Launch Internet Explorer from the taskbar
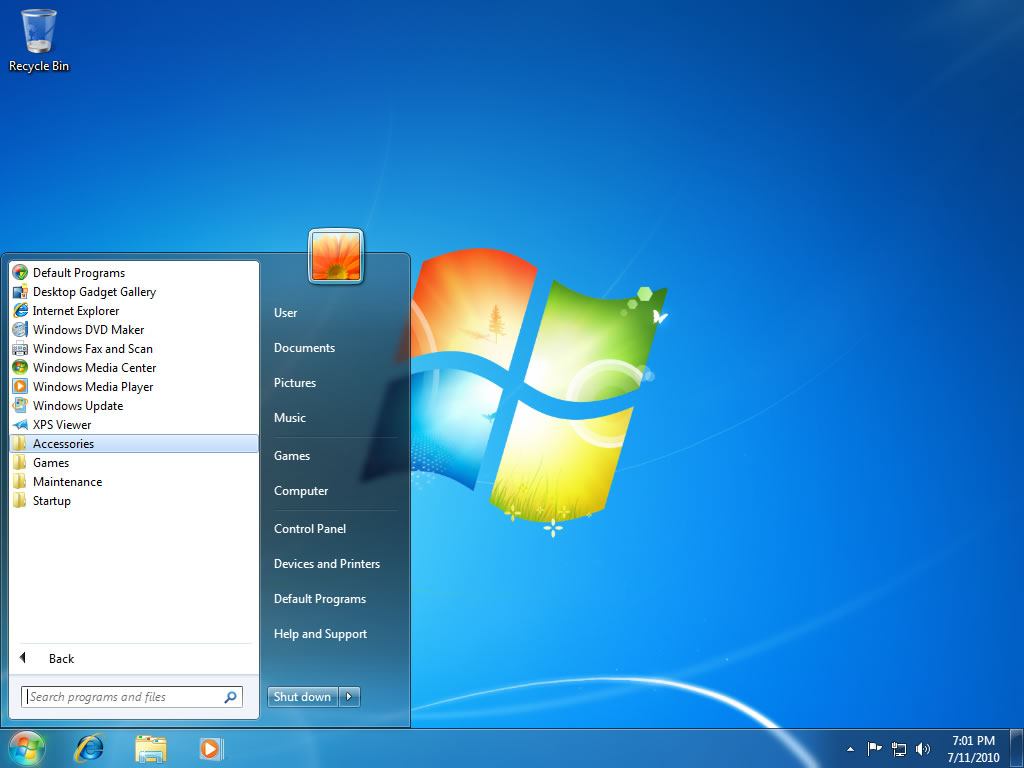The image size is (1024, 768). pyautogui.click(x=89, y=748)
